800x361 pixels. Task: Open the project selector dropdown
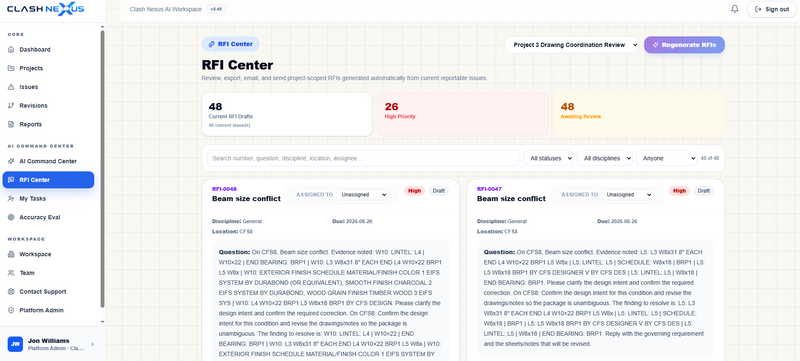click(x=572, y=45)
